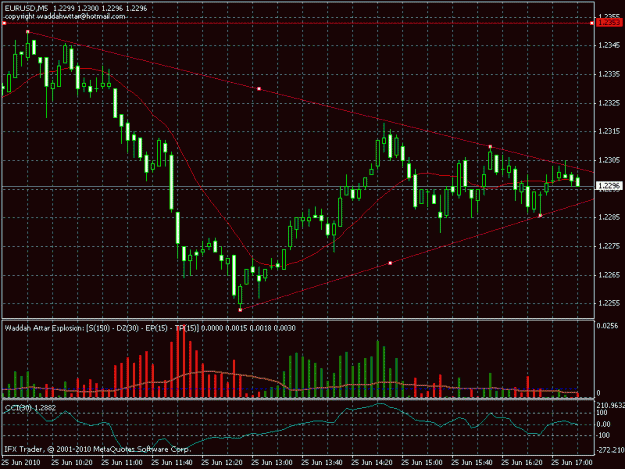This screenshot has width=625, height=469.
Task: Click the 25 Jun 14:20 time label
Action: click(371, 463)
